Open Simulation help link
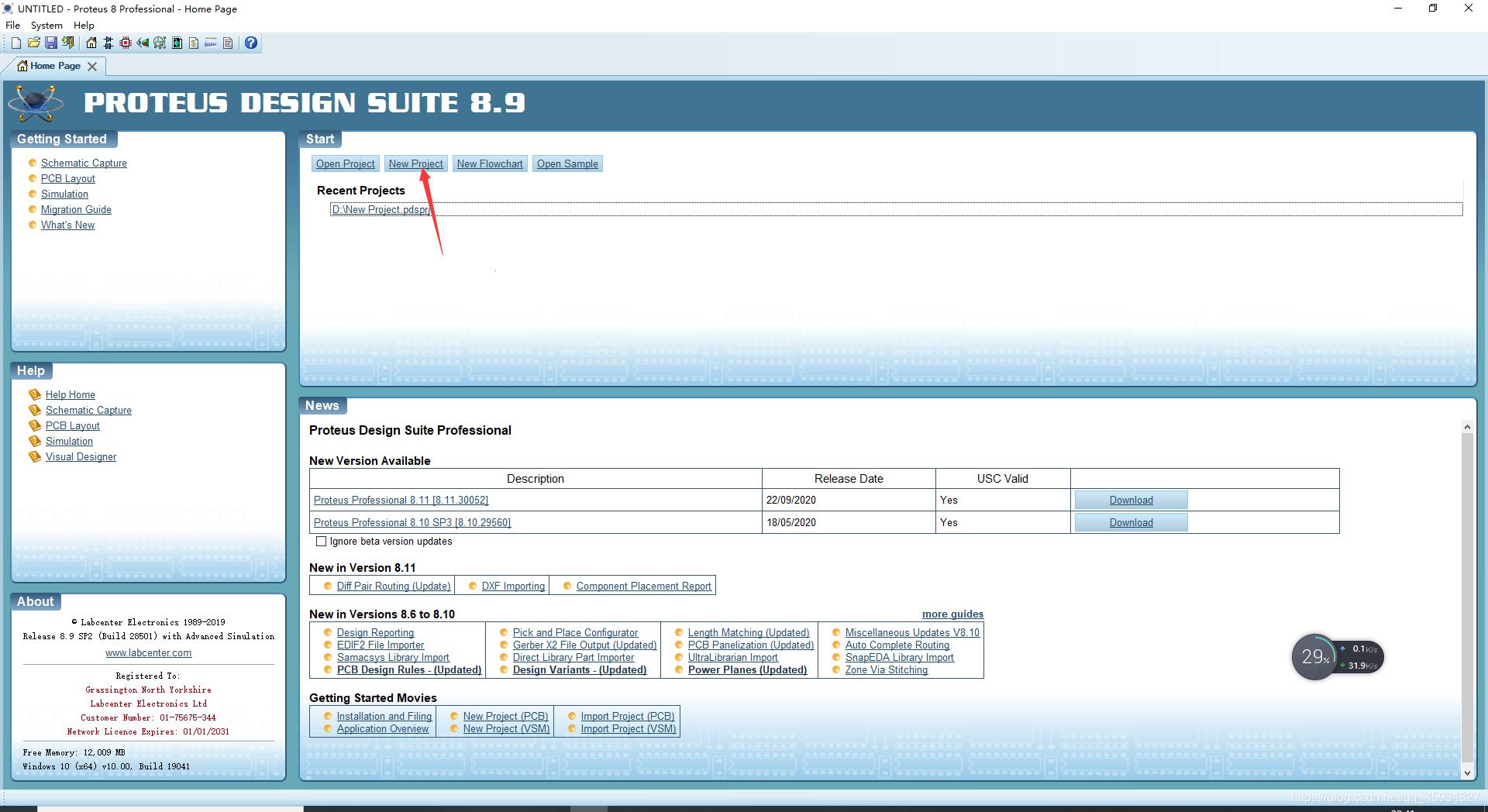 tap(69, 441)
